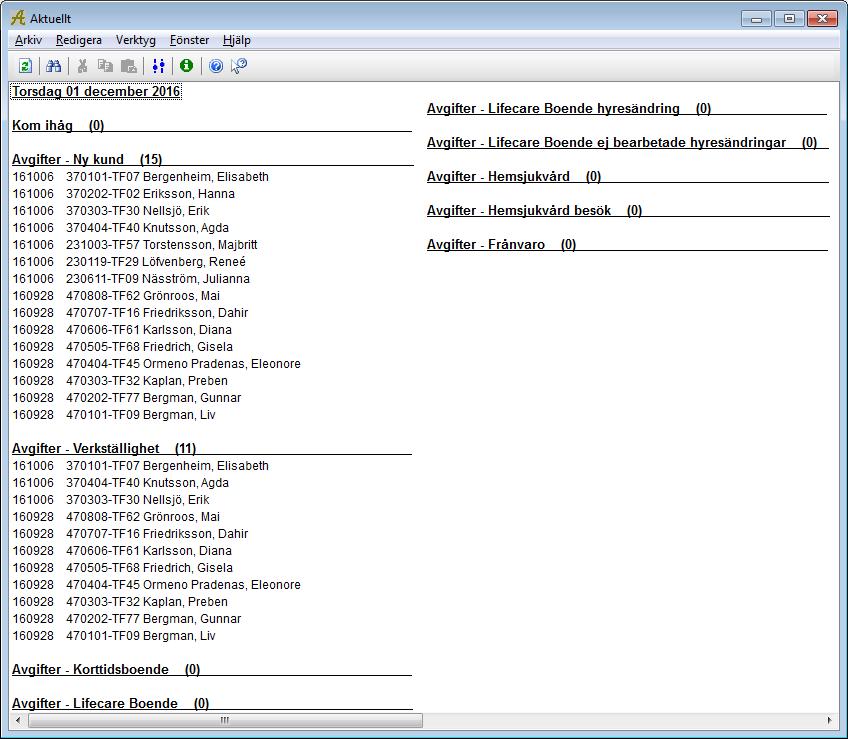
Task: Maximize the Aktuellt window
Action: 789,19
